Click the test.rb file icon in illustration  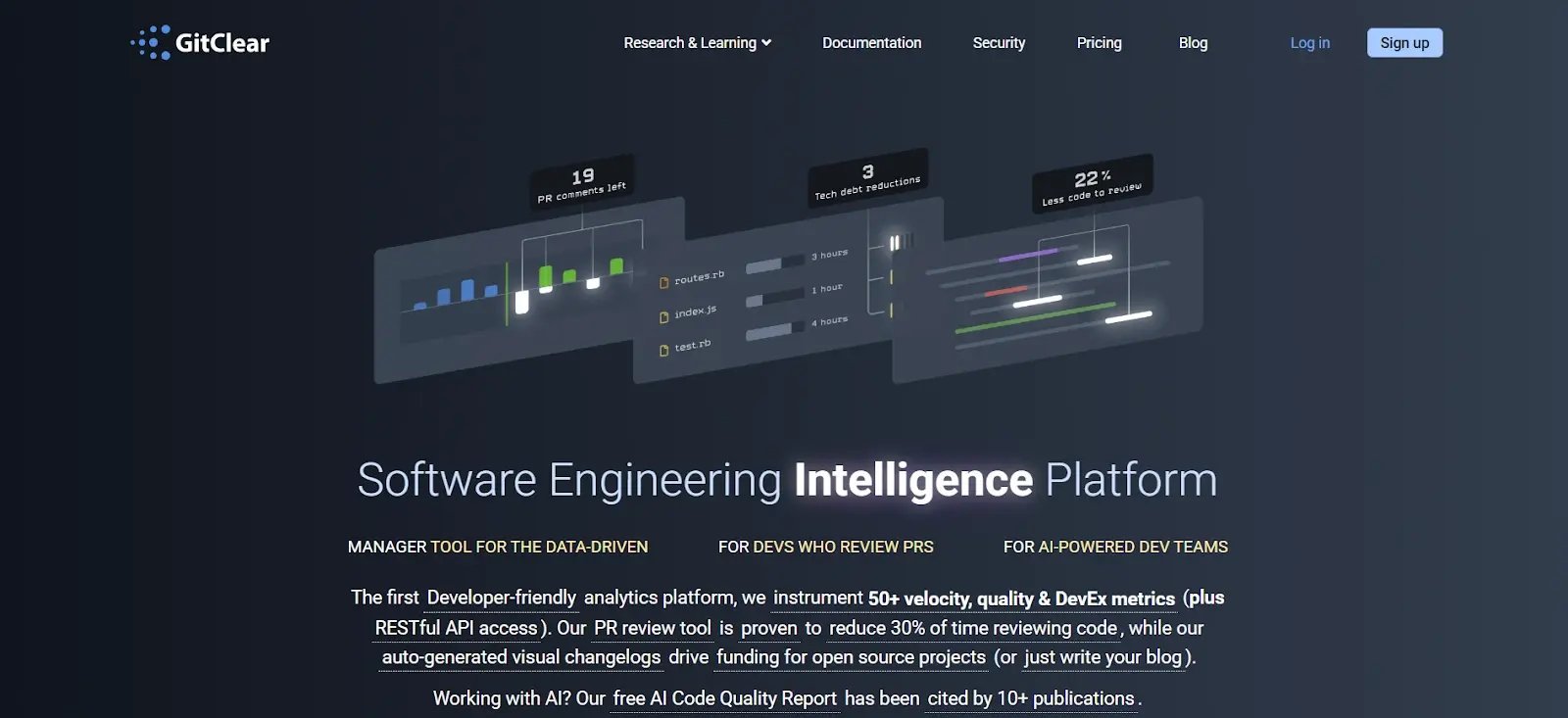click(x=664, y=351)
